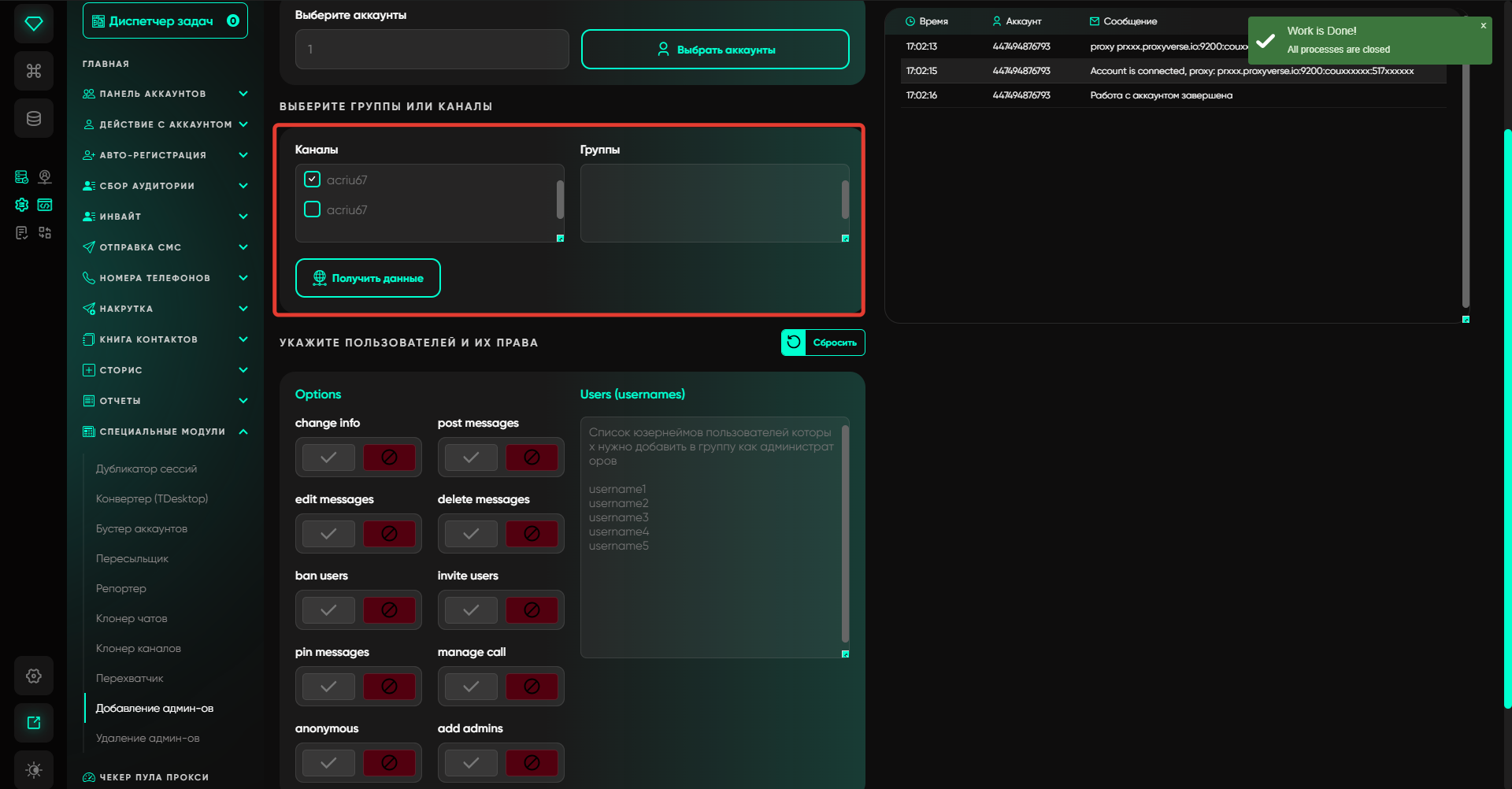
Task: Click the diamond logo icon in sidebar
Action: tap(34, 24)
